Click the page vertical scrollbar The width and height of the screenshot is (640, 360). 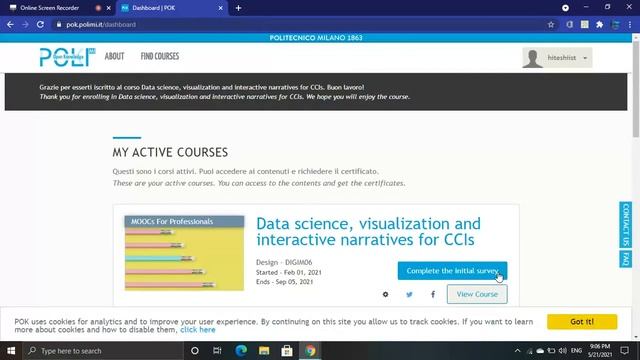(636, 90)
